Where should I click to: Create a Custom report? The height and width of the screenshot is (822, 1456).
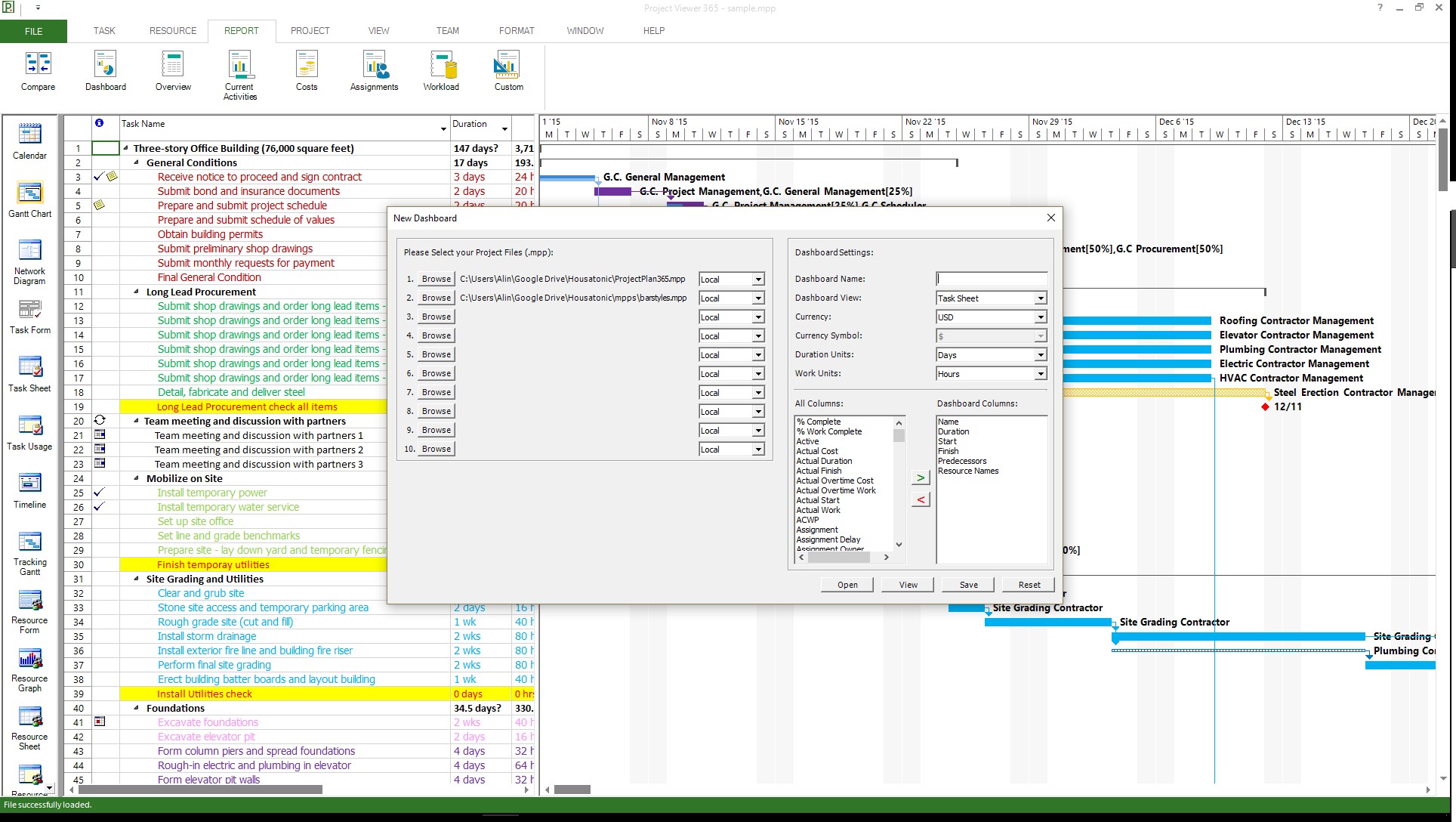coord(507,70)
